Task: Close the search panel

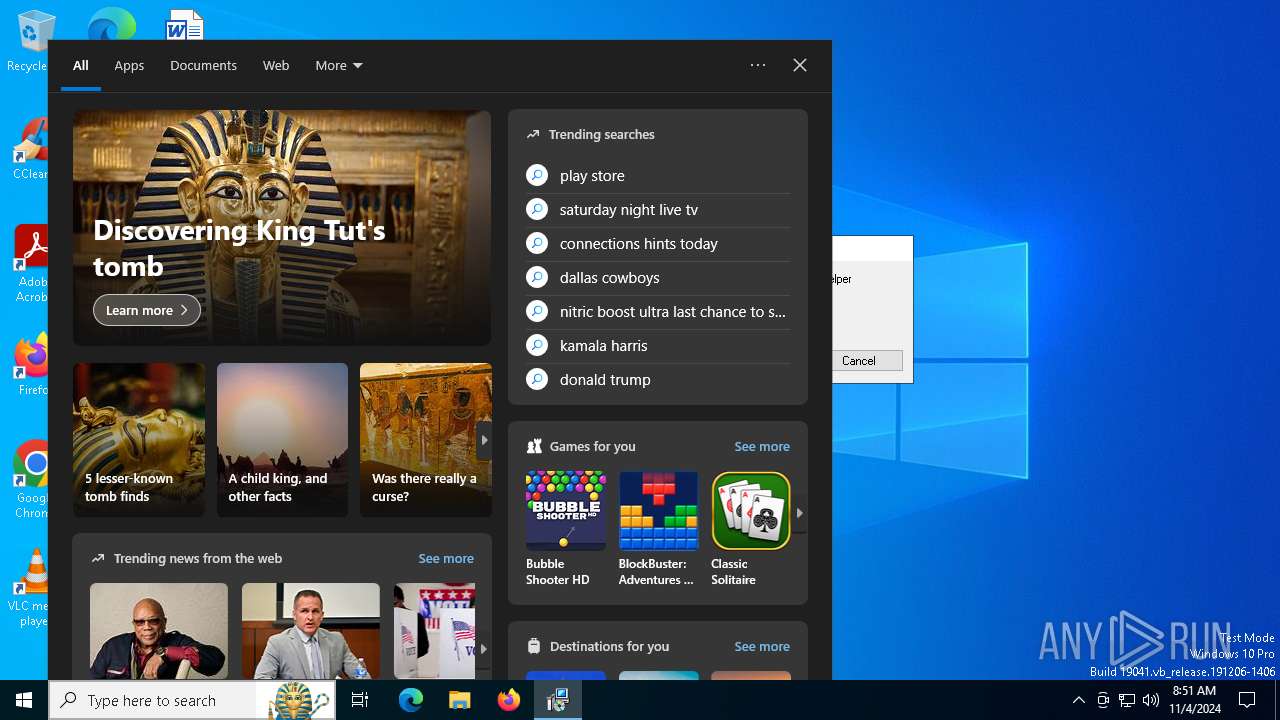Action: [x=800, y=65]
